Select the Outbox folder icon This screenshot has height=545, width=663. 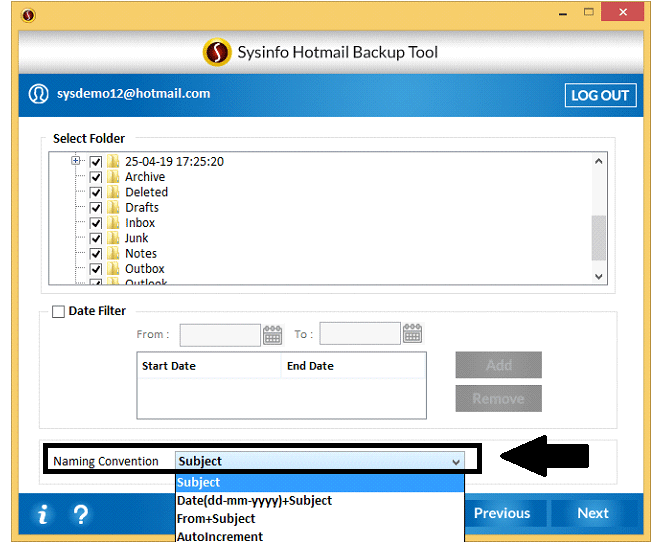pyautogui.click(x=113, y=269)
